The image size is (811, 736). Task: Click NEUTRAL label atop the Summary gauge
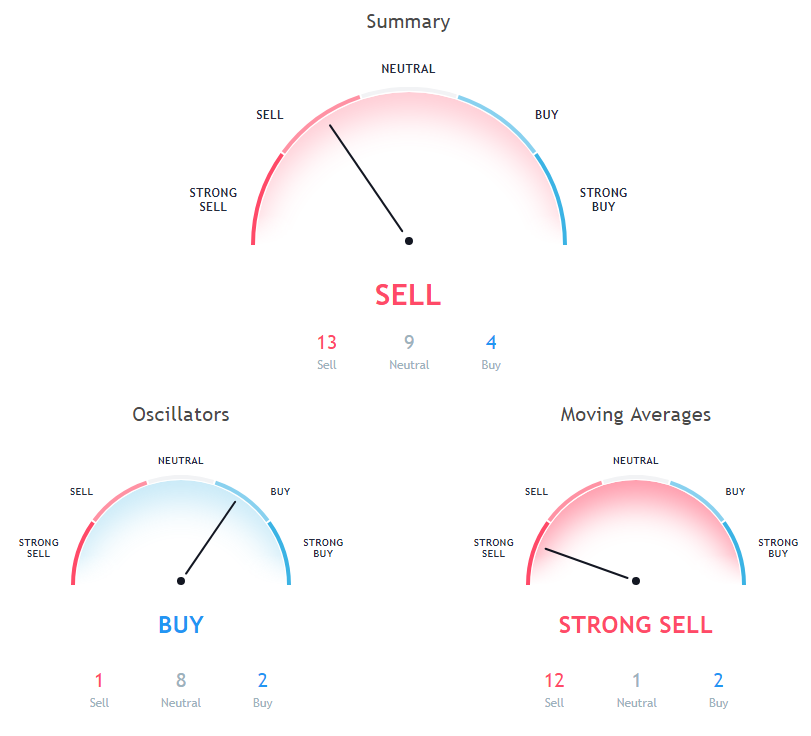pos(408,69)
